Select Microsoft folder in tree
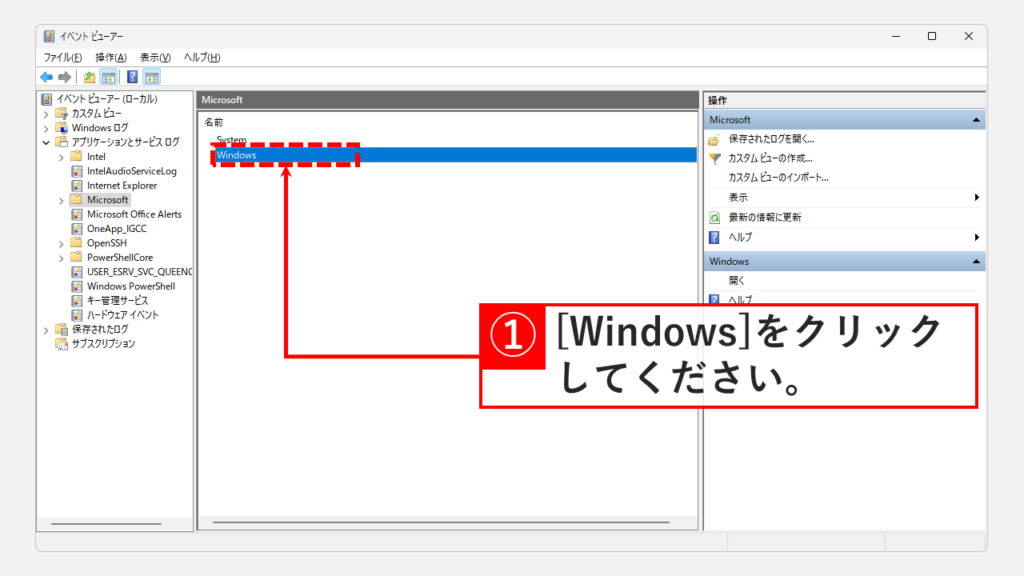 click(108, 200)
